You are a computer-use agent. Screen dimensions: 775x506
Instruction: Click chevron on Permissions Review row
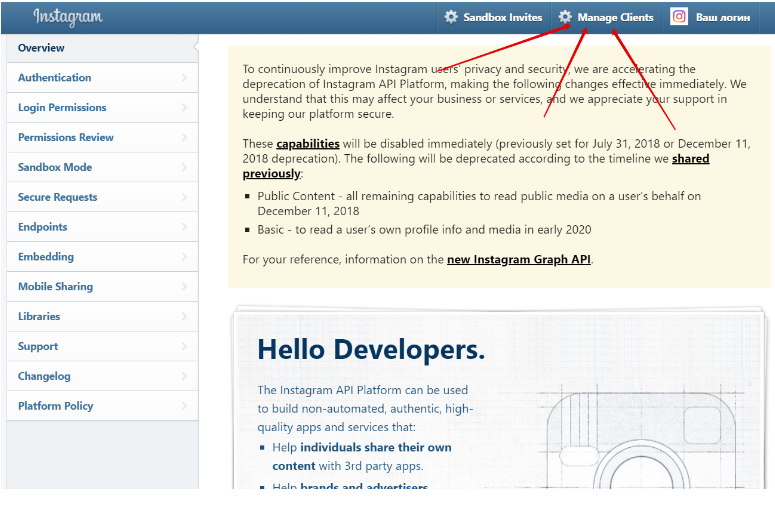(x=184, y=137)
